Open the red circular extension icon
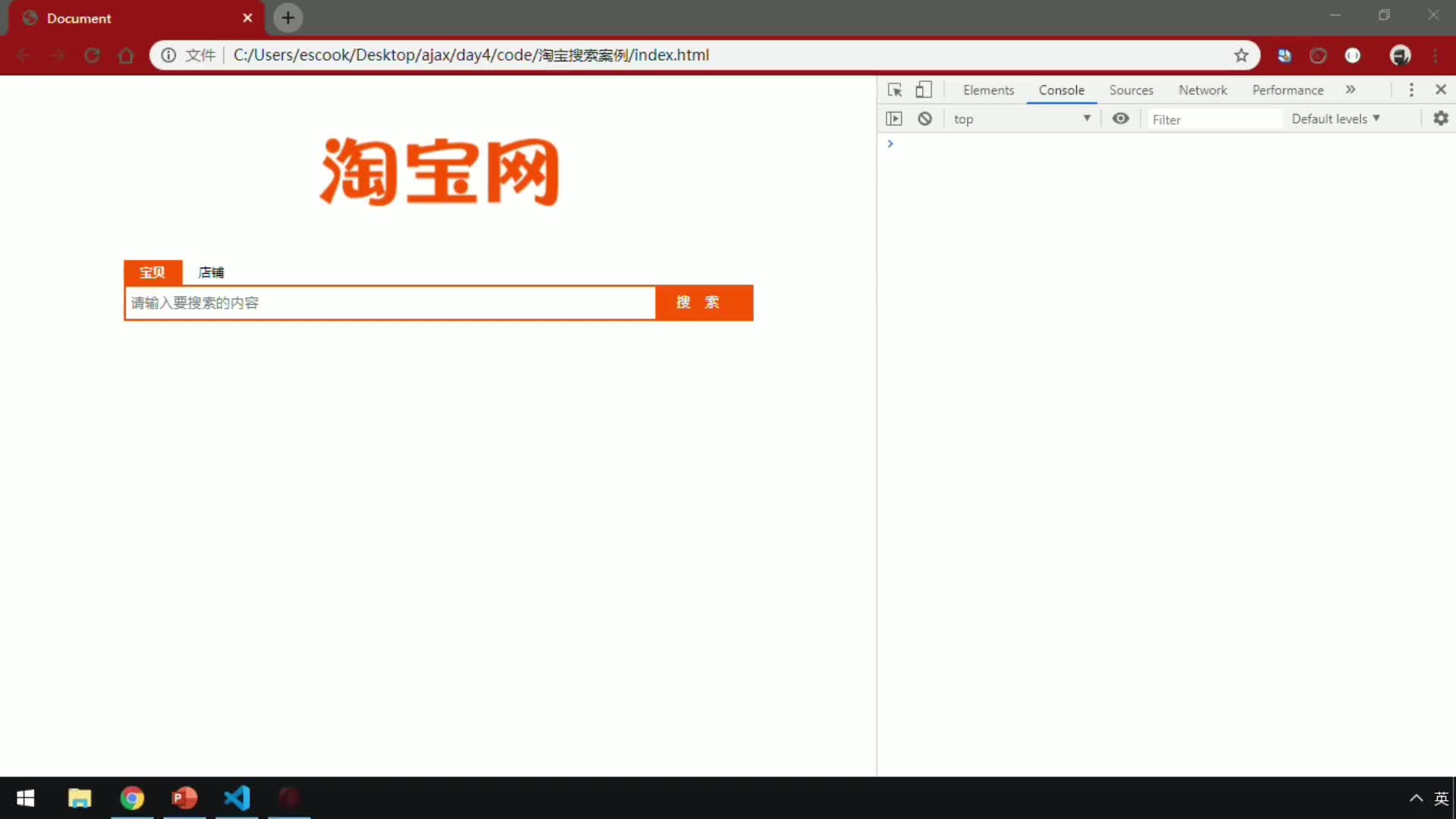This screenshot has height=819, width=1456. tap(1319, 55)
